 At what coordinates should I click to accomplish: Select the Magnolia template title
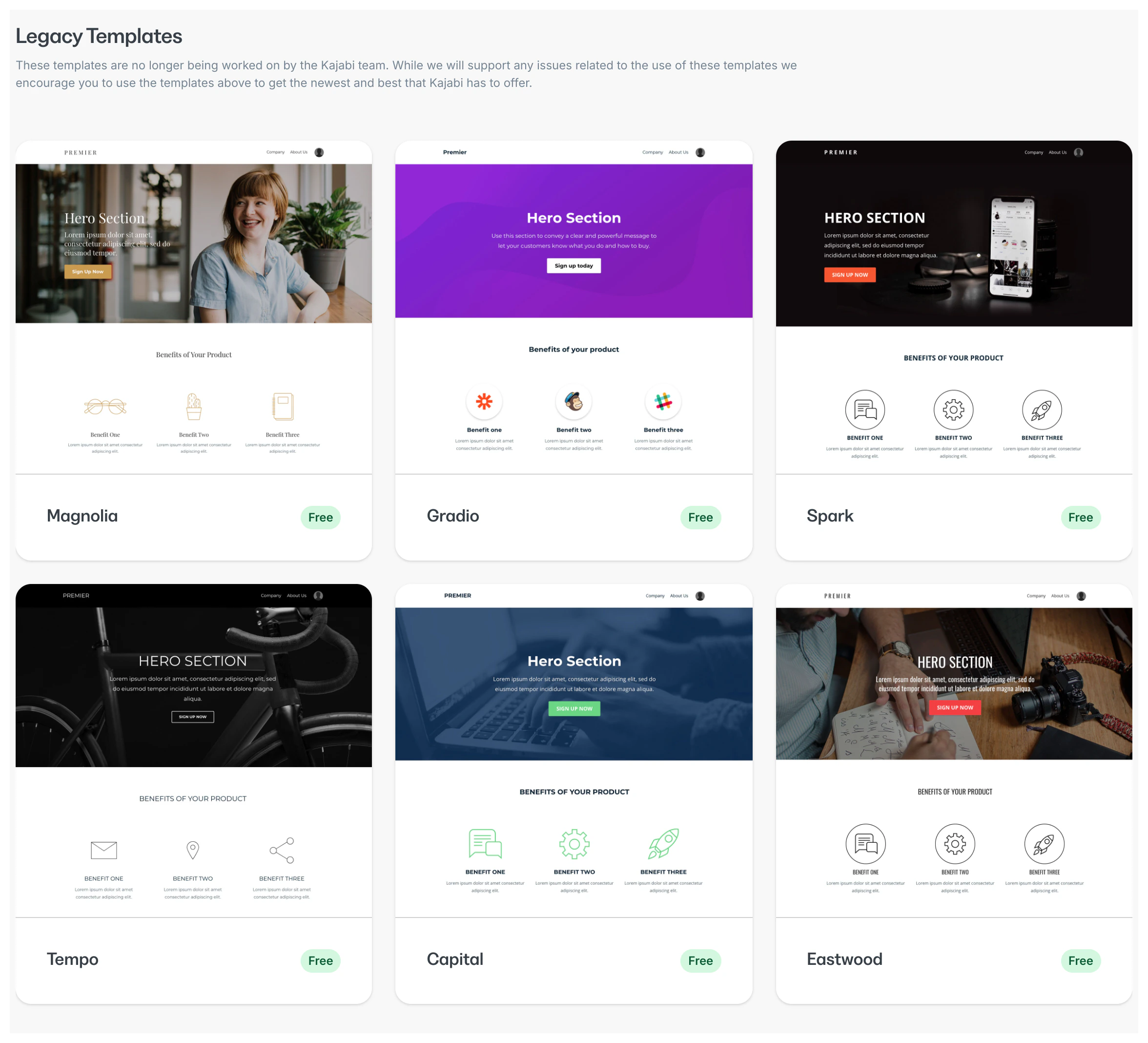tap(82, 516)
